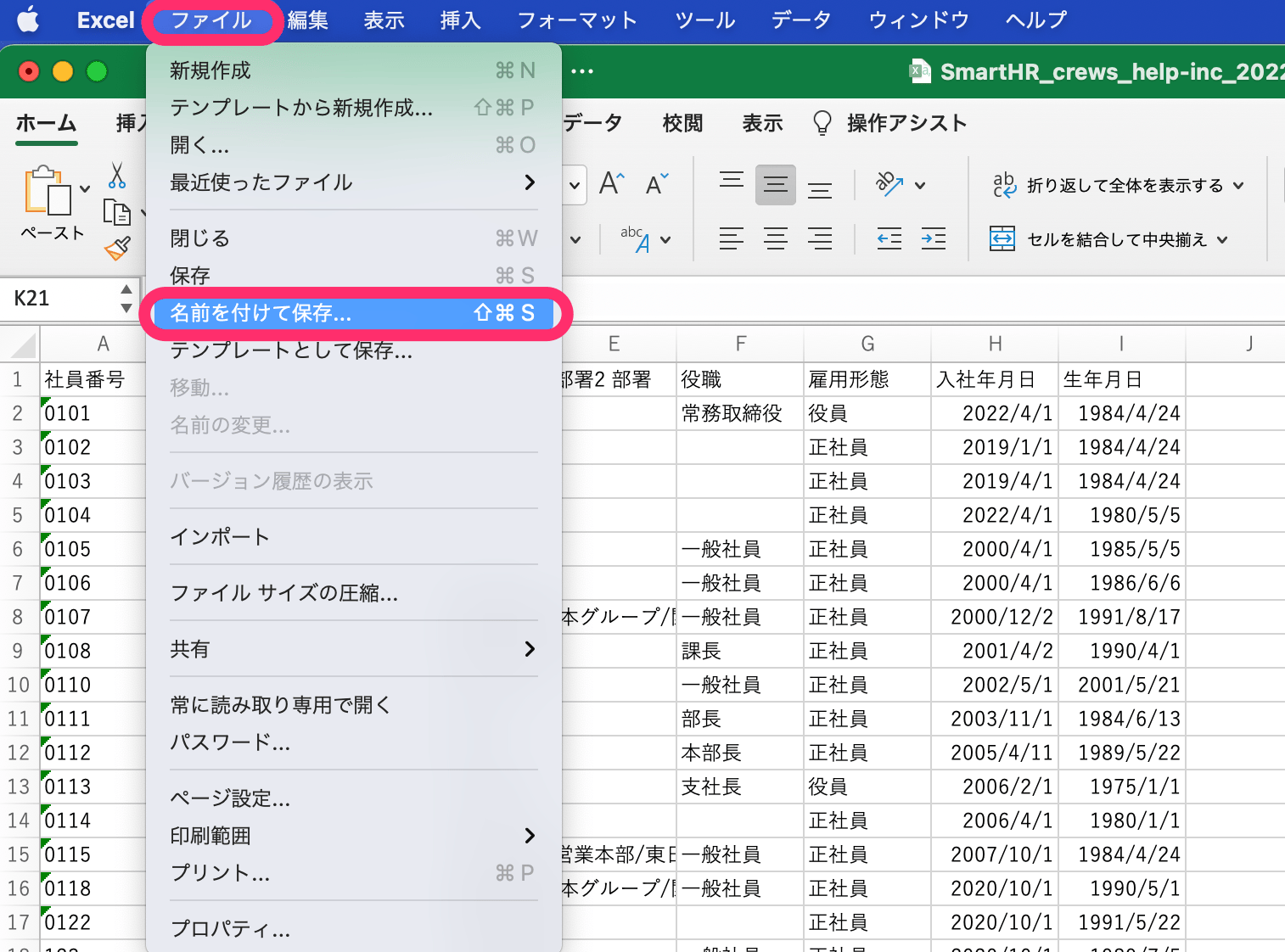Image resolution: width=1285 pixels, height=952 pixels.
Task: Select the Format Painter brush
Action: click(x=117, y=248)
